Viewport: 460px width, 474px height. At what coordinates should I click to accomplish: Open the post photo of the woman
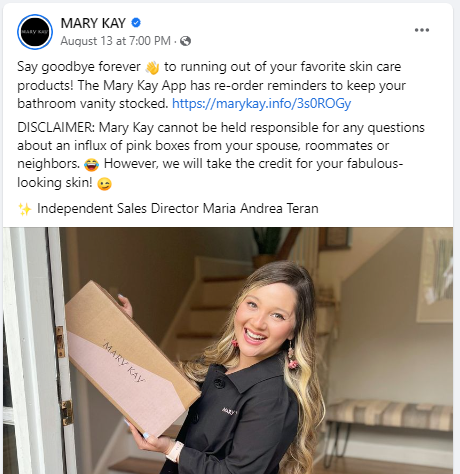228,351
